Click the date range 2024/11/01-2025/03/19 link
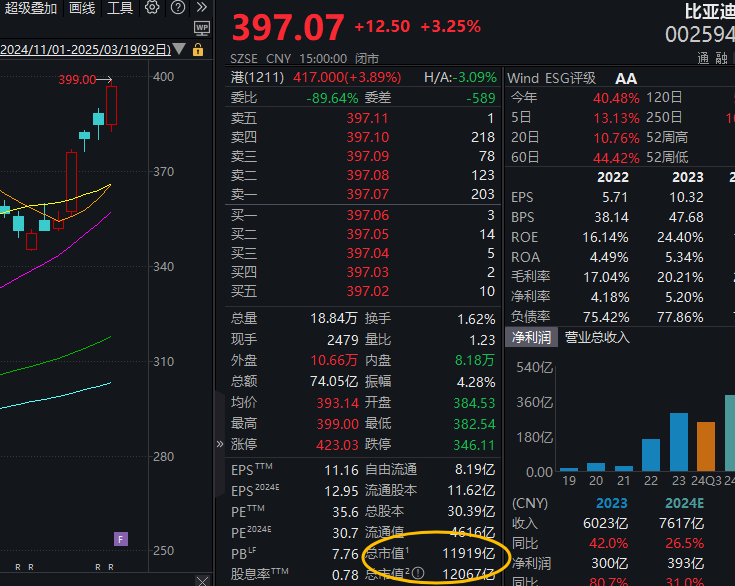The image size is (735, 586). pos(85,50)
